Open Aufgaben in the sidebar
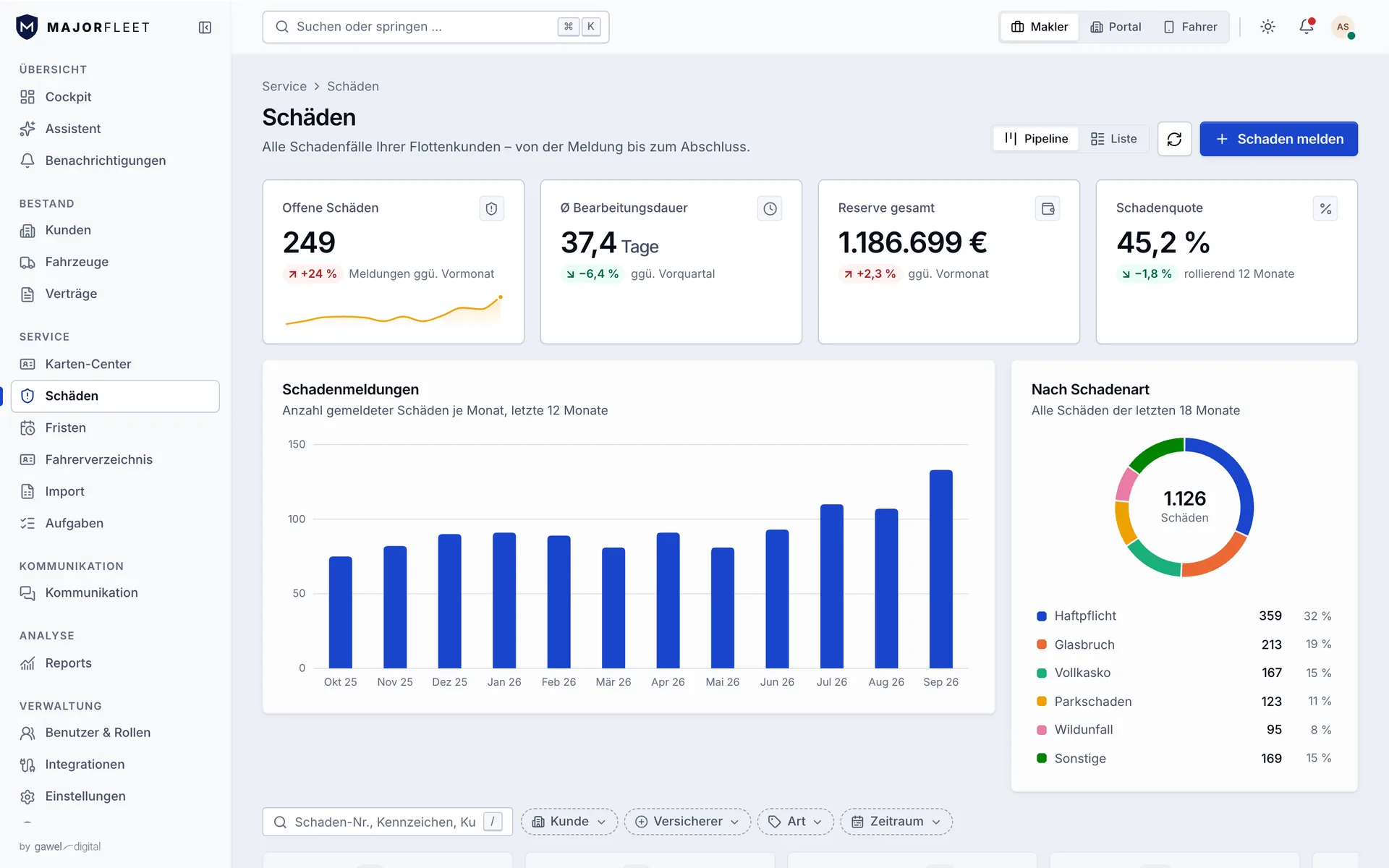Viewport: 1389px width, 868px height. (x=115, y=523)
